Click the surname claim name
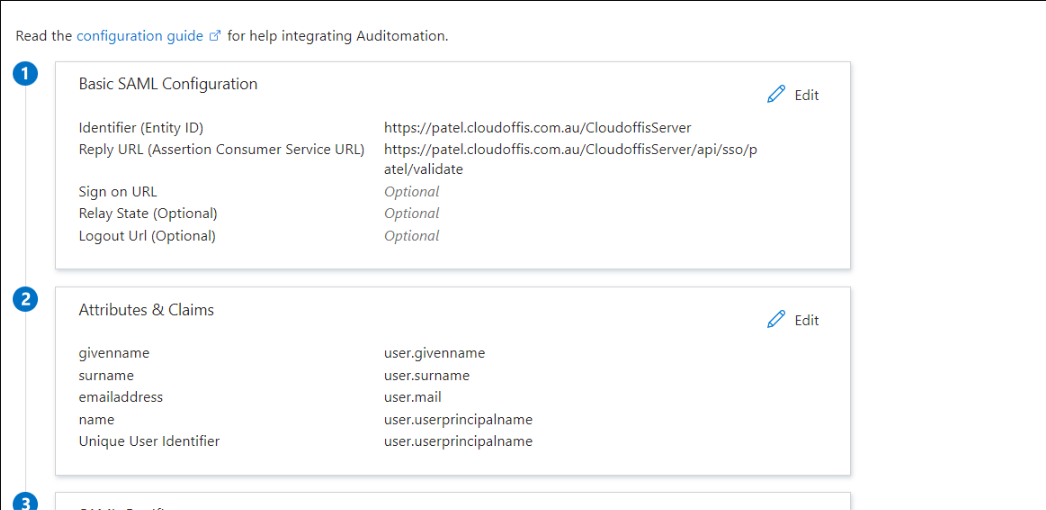The width and height of the screenshot is (1046, 510). 106,375
